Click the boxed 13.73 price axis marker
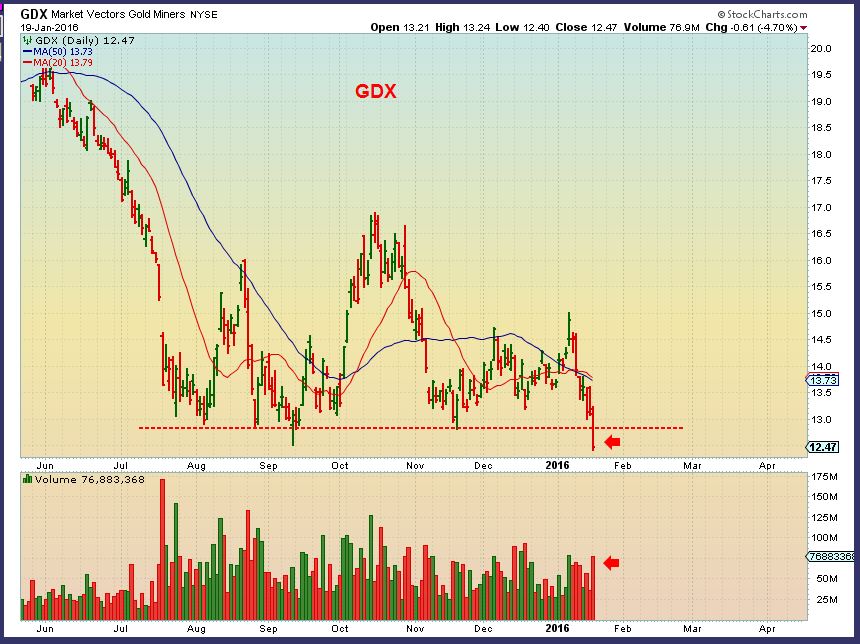860x644 pixels. (x=823, y=380)
